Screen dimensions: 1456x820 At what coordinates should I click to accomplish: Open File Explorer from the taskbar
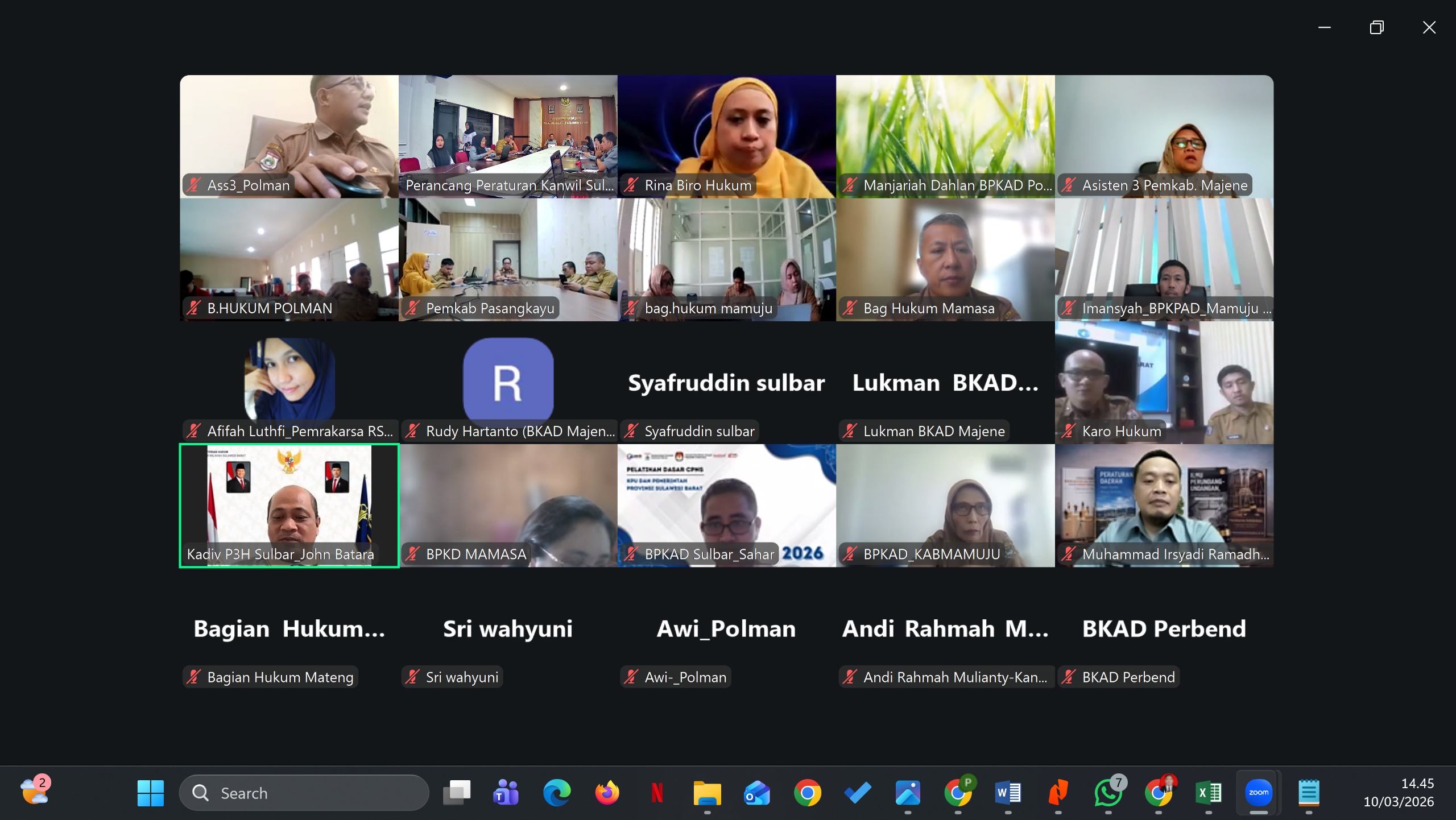(x=707, y=793)
